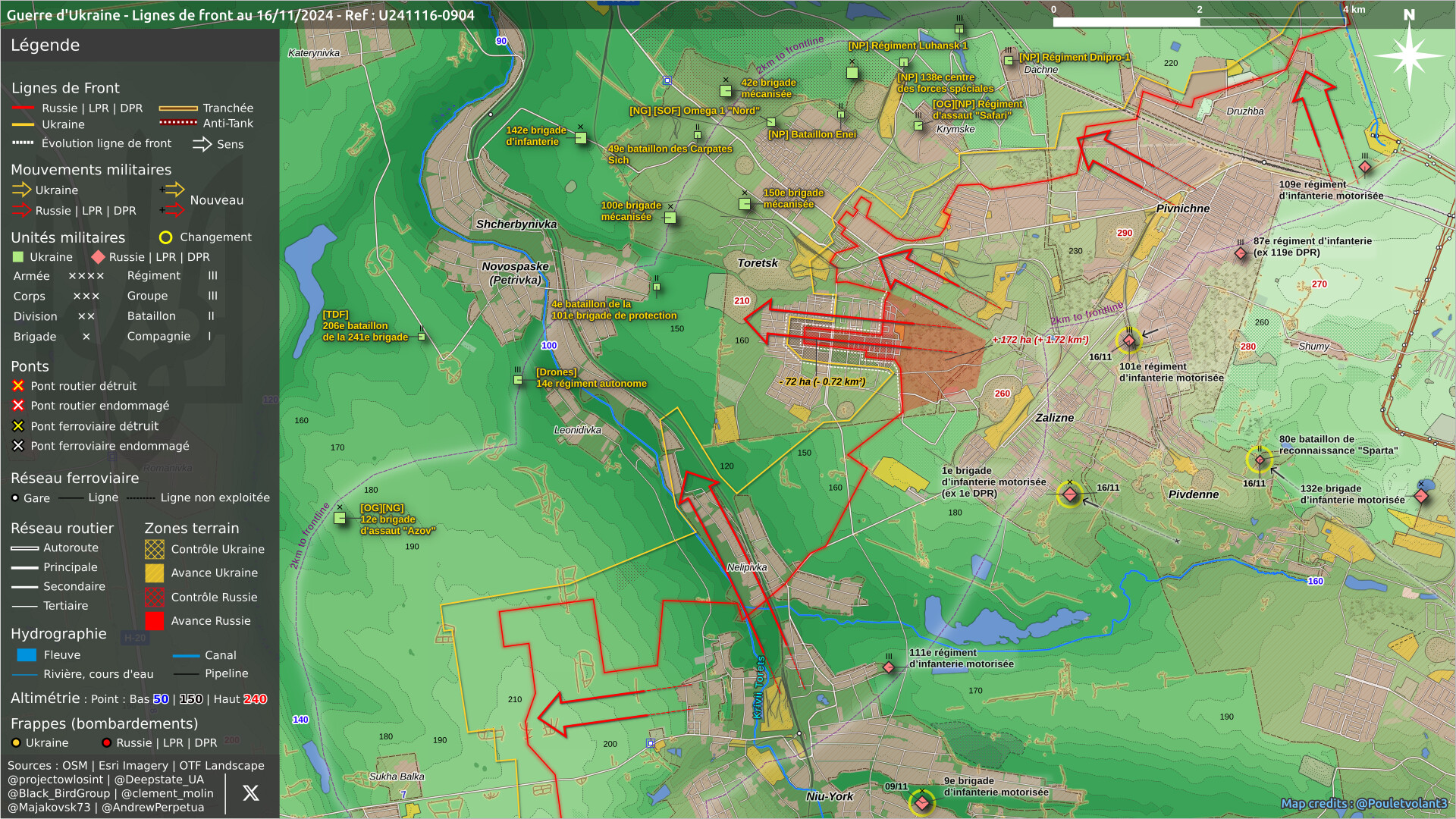This screenshot has width=1456, height=819.
Task: Click the 9e brigade circled diamond marker
Action: pyautogui.click(x=921, y=802)
